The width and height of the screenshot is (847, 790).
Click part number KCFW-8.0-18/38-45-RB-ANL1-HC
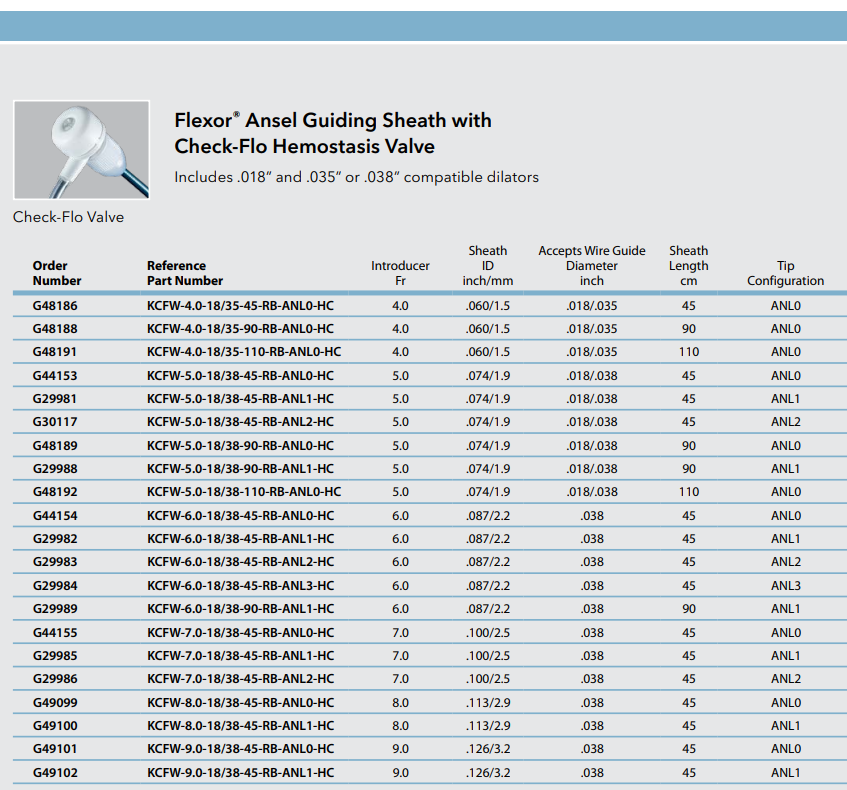click(240, 726)
